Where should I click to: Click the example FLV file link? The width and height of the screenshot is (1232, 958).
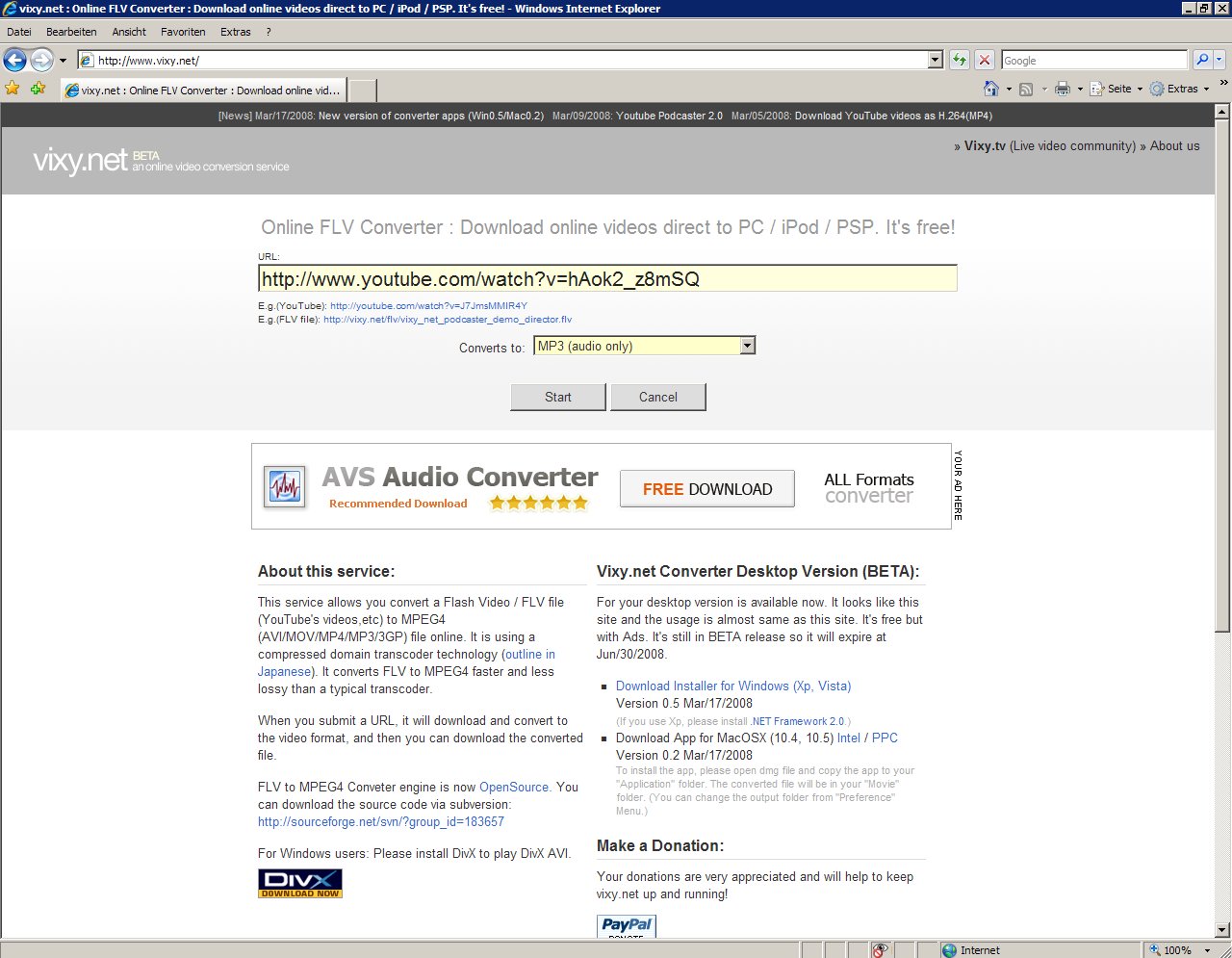point(448,320)
